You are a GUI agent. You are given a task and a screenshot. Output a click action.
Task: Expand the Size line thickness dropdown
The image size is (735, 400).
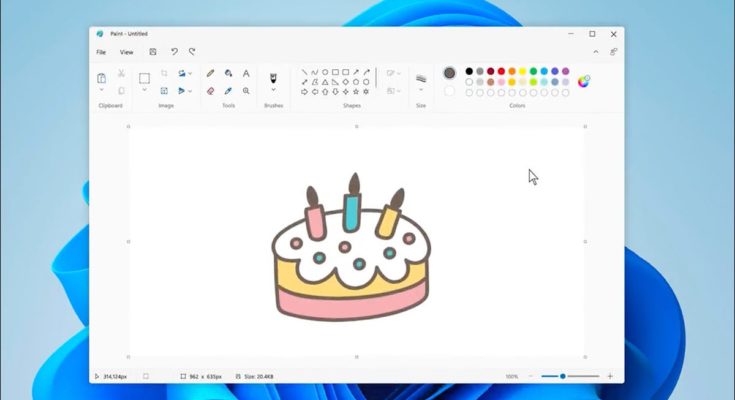[421, 90]
